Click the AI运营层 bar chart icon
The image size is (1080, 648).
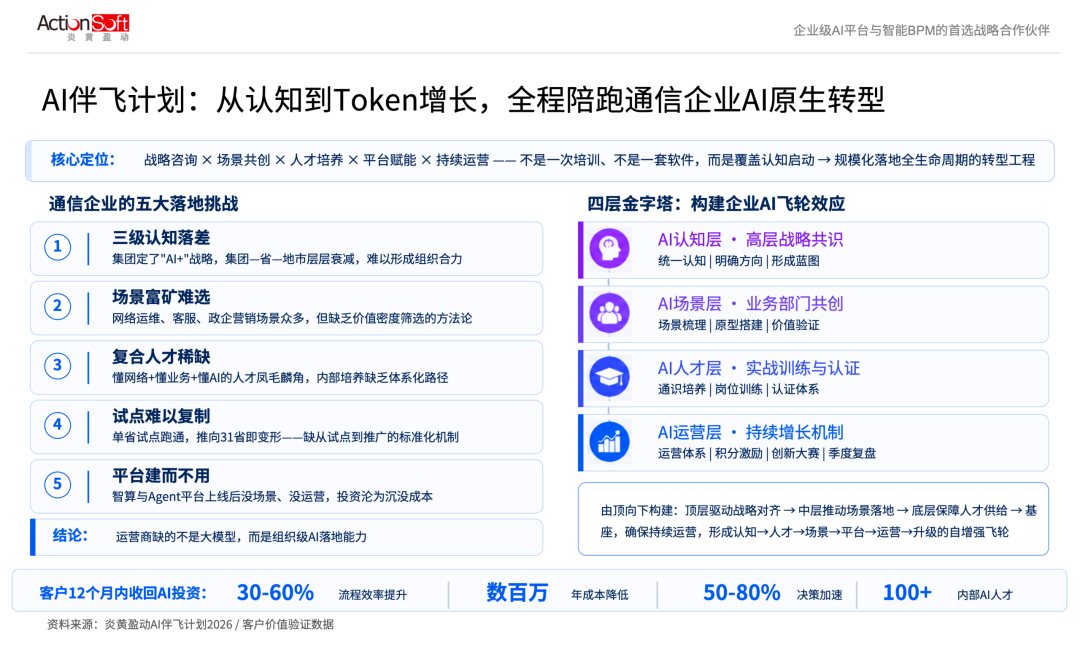[609, 441]
